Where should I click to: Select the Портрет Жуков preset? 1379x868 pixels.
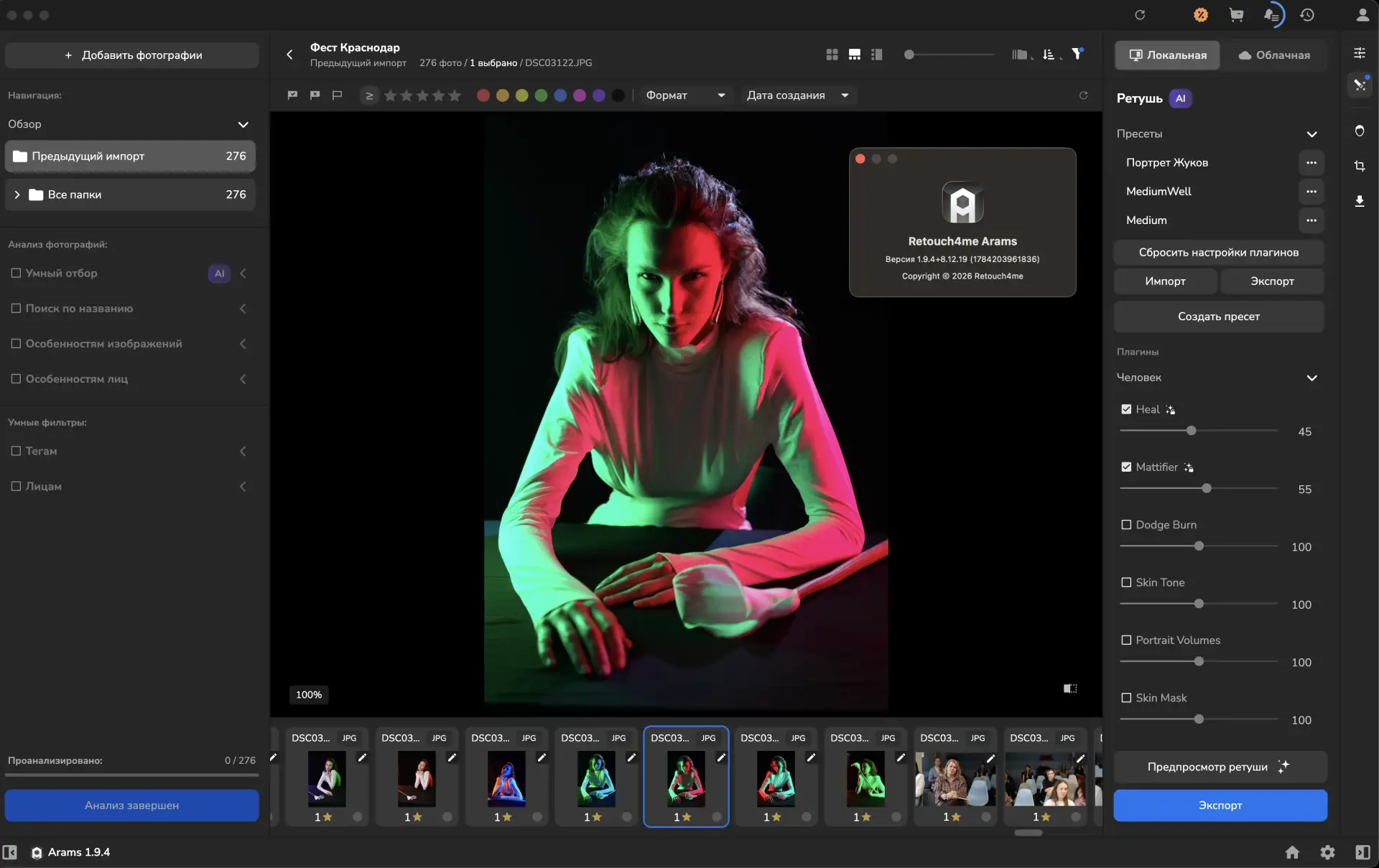(1166, 163)
